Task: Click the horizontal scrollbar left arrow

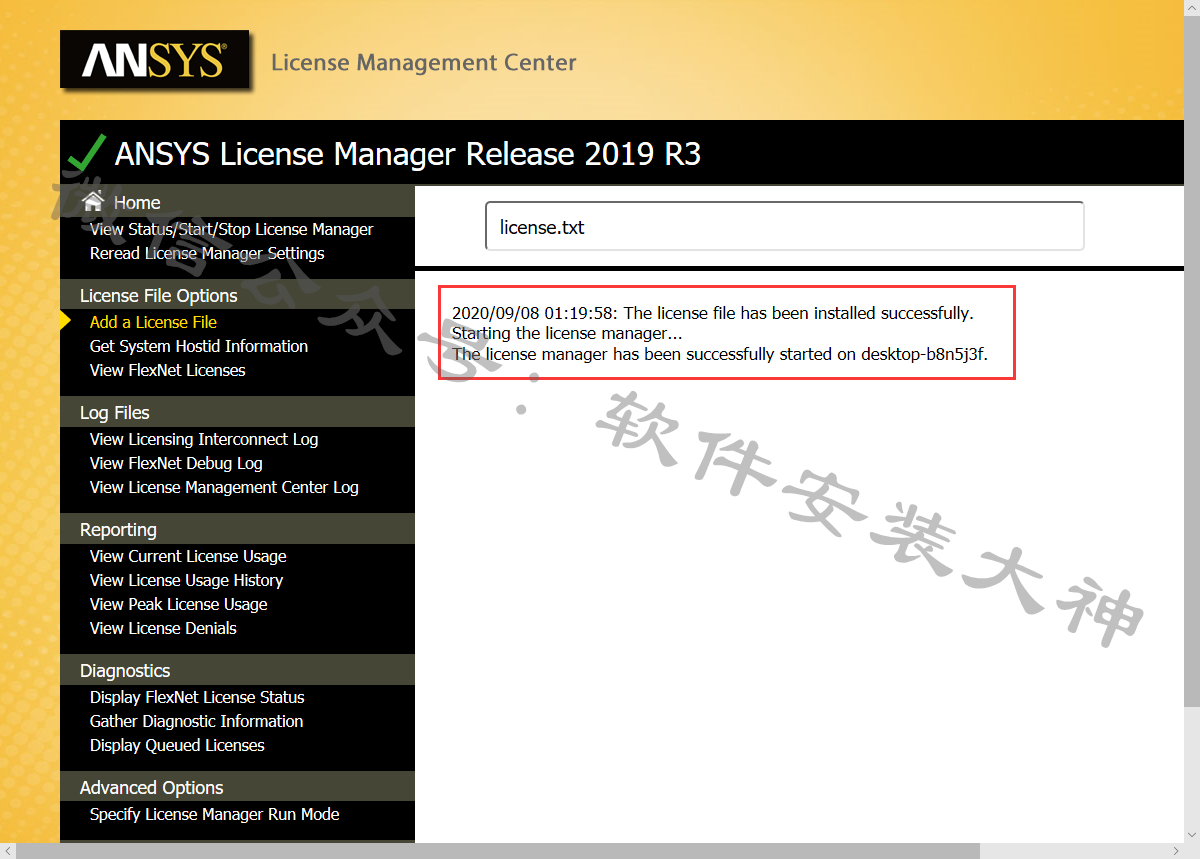Action: click(x=7, y=851)
